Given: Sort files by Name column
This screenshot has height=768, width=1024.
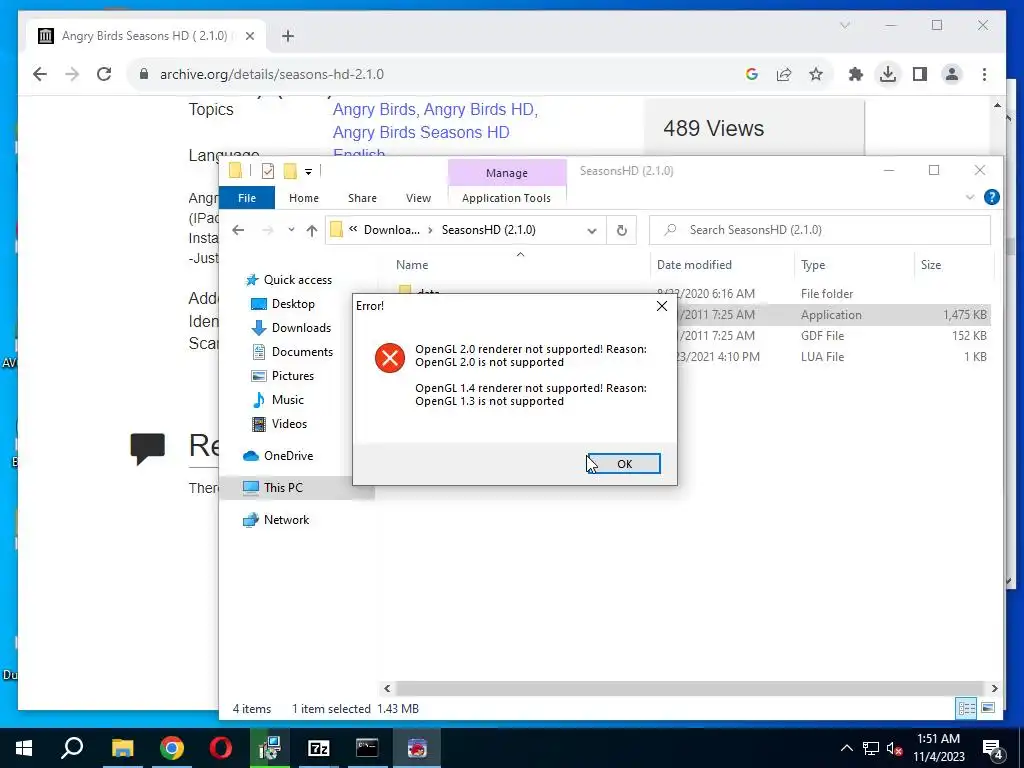Looking at the screenshot, I should (x=412, y=264).
